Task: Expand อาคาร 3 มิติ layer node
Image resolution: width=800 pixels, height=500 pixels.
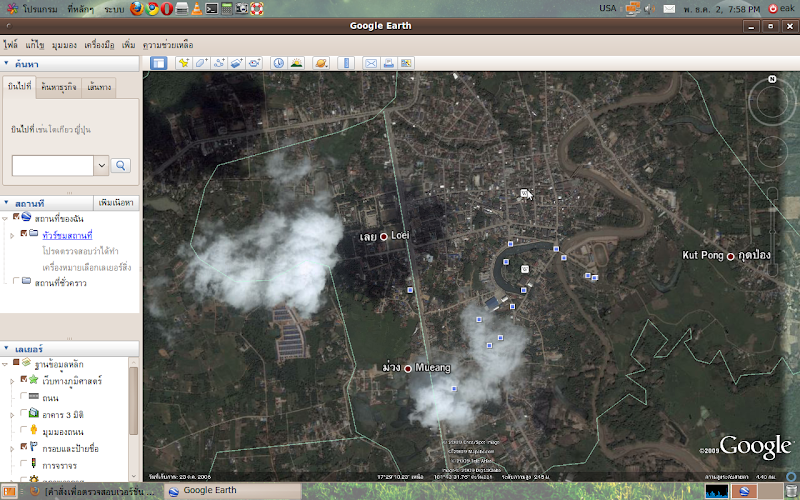Action: tap(12, 415)
